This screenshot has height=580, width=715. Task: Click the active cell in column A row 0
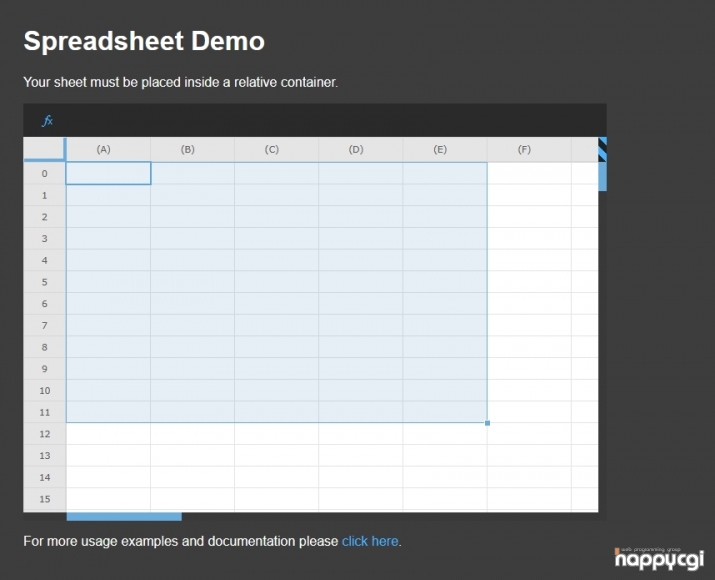(109, 173)
